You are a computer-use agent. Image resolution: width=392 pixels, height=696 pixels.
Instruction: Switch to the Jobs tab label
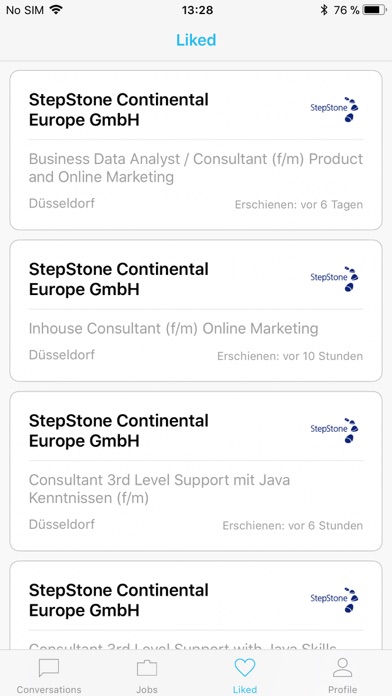pos(147,689)
